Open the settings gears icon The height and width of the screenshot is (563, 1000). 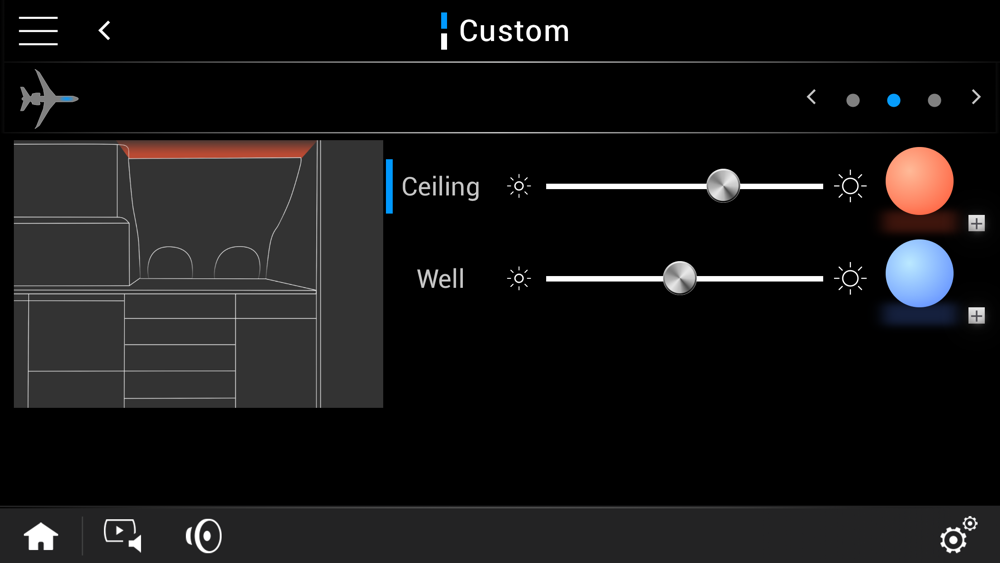click(959, 534)
